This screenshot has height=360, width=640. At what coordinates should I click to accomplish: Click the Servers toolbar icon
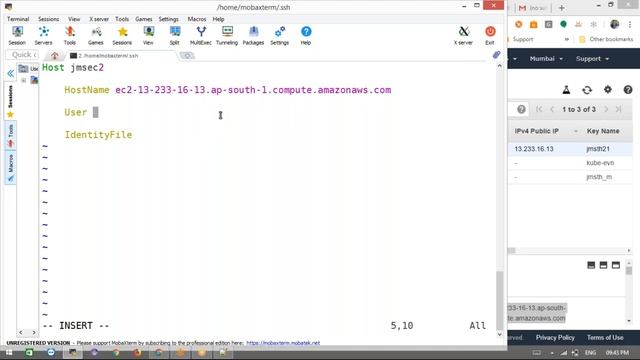point(43,35)
